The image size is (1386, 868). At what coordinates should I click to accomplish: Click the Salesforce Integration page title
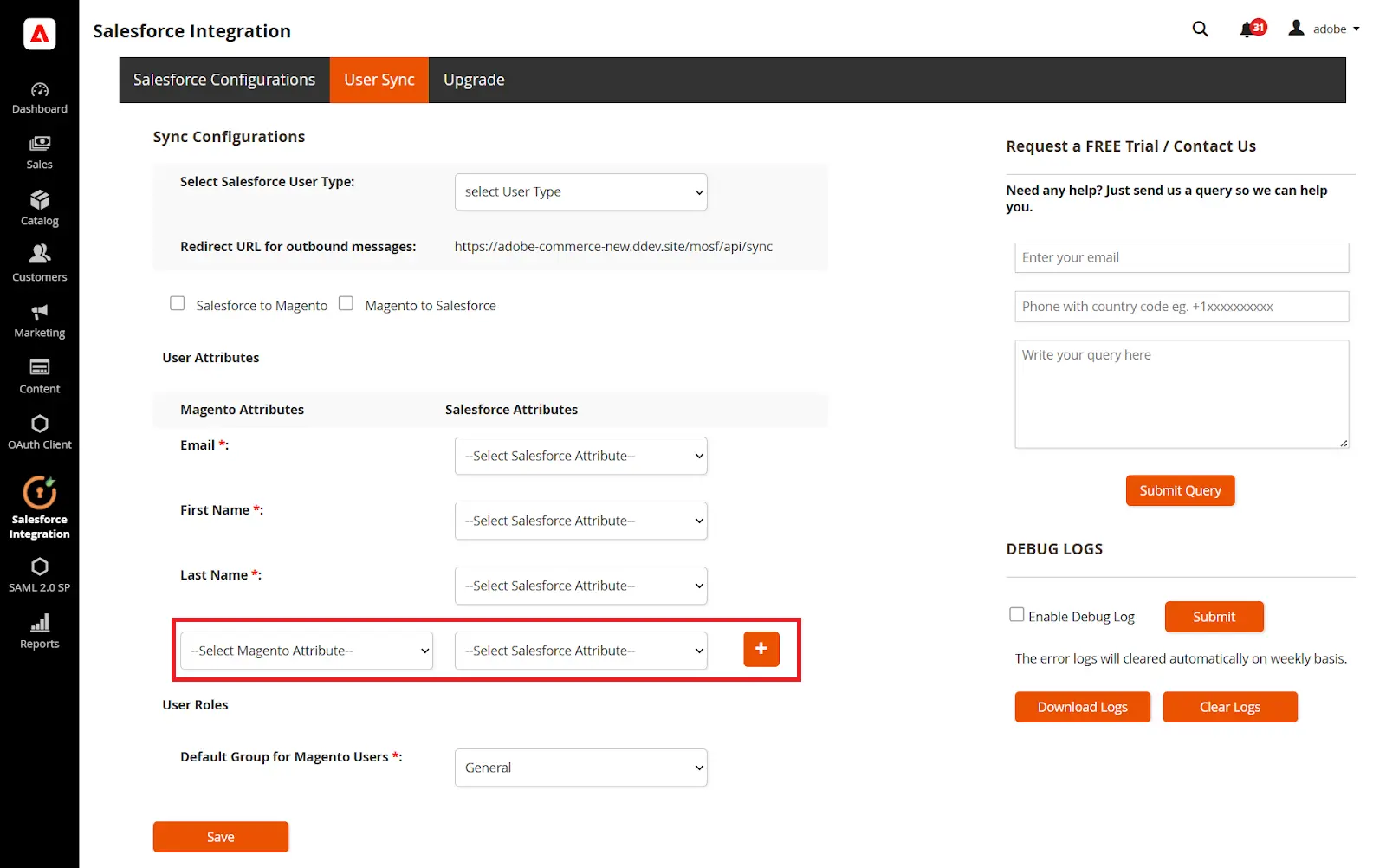(191, 31)
